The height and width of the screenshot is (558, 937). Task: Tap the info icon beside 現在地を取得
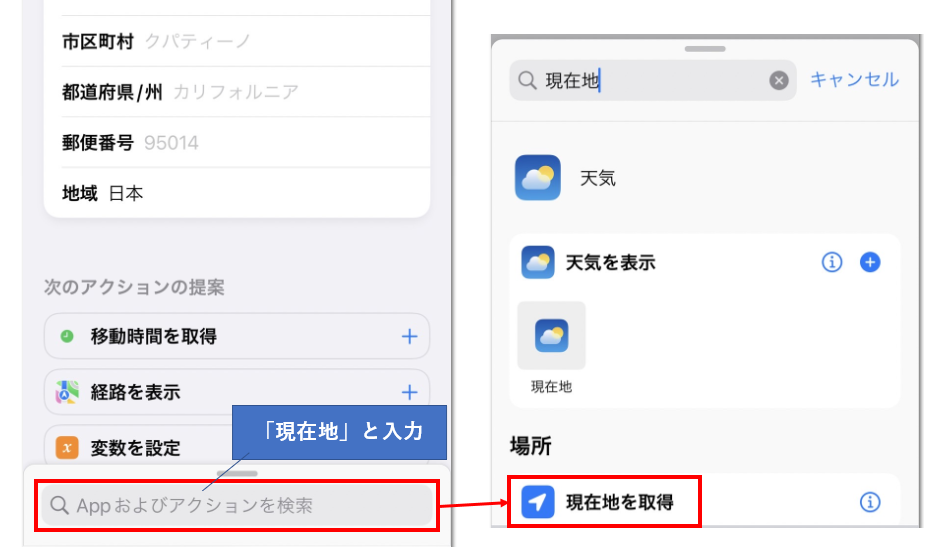point(869,502)
